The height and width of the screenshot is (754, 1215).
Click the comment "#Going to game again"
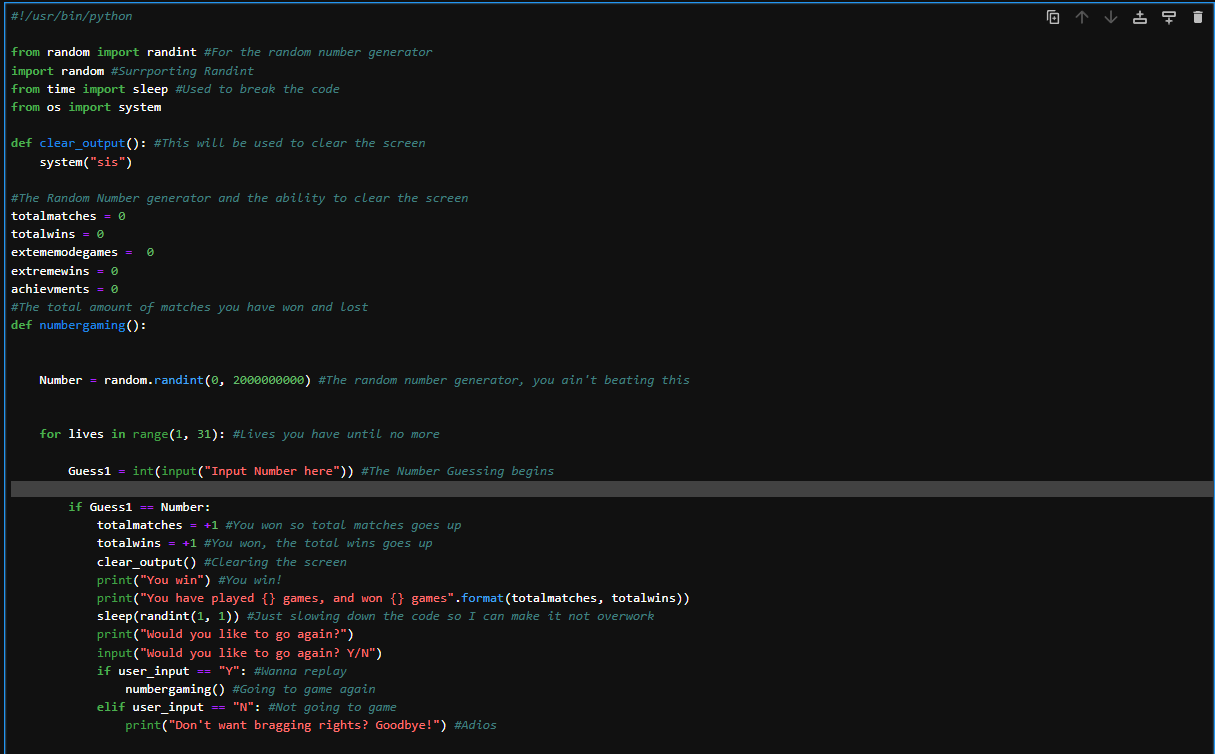click(x=304, y=689)
